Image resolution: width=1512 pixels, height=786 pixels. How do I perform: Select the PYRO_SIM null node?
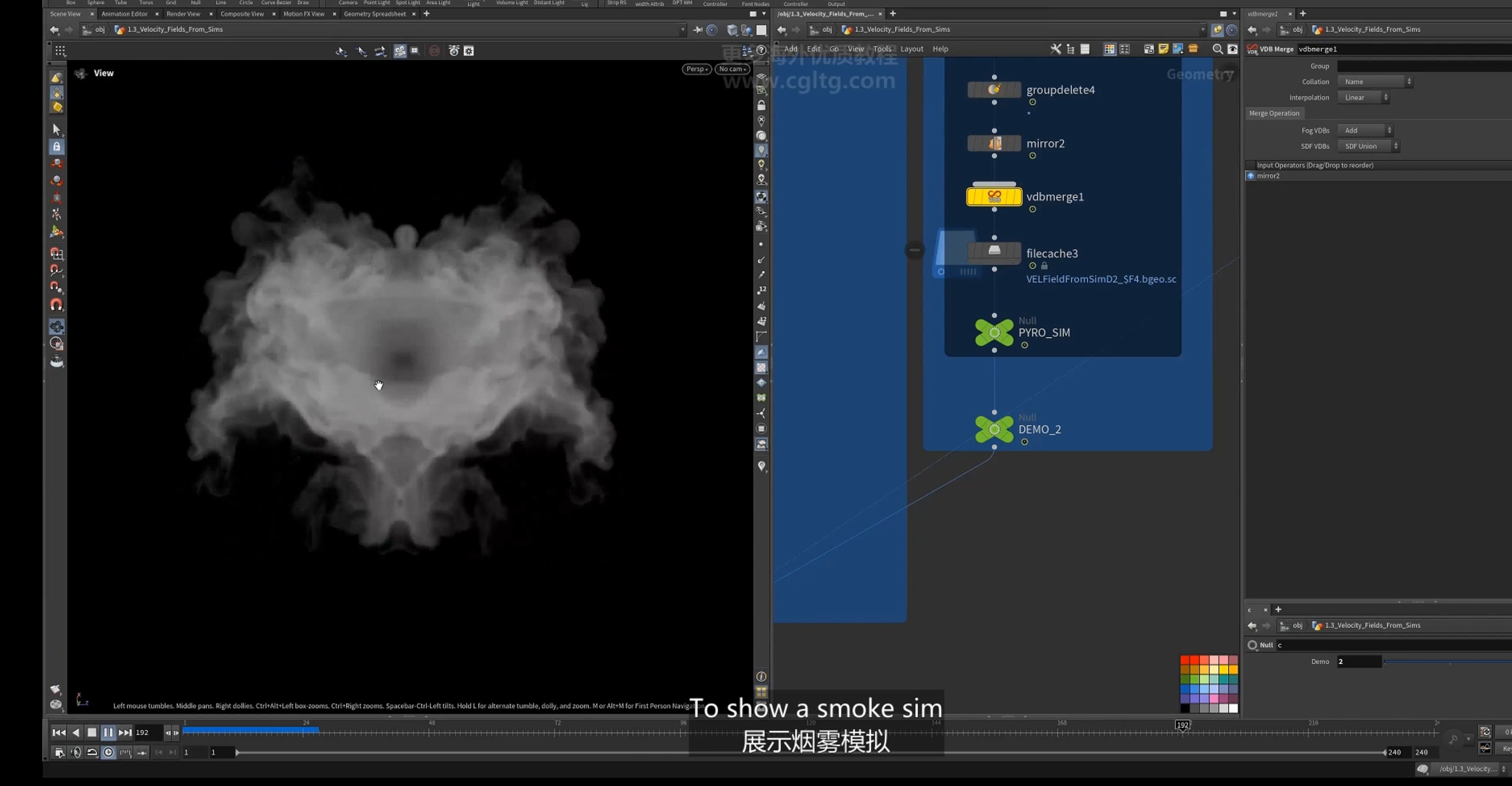point(994,332)
